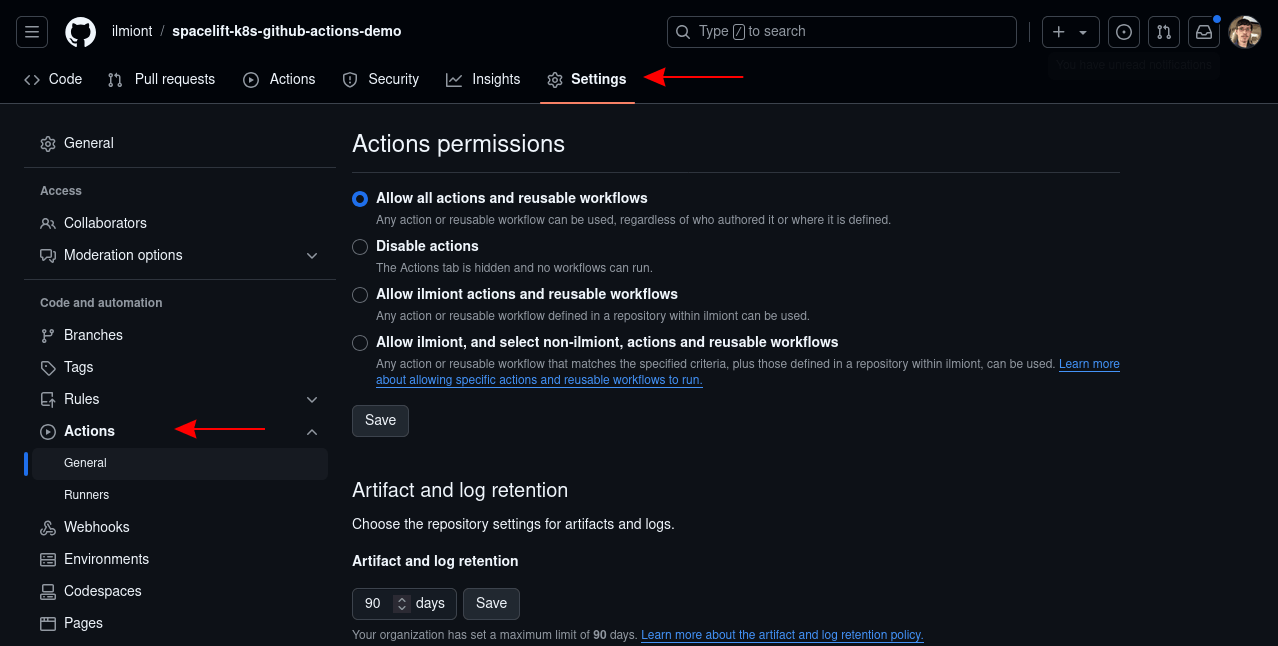
Task: Switch to the Code tab
Action: 53,79
